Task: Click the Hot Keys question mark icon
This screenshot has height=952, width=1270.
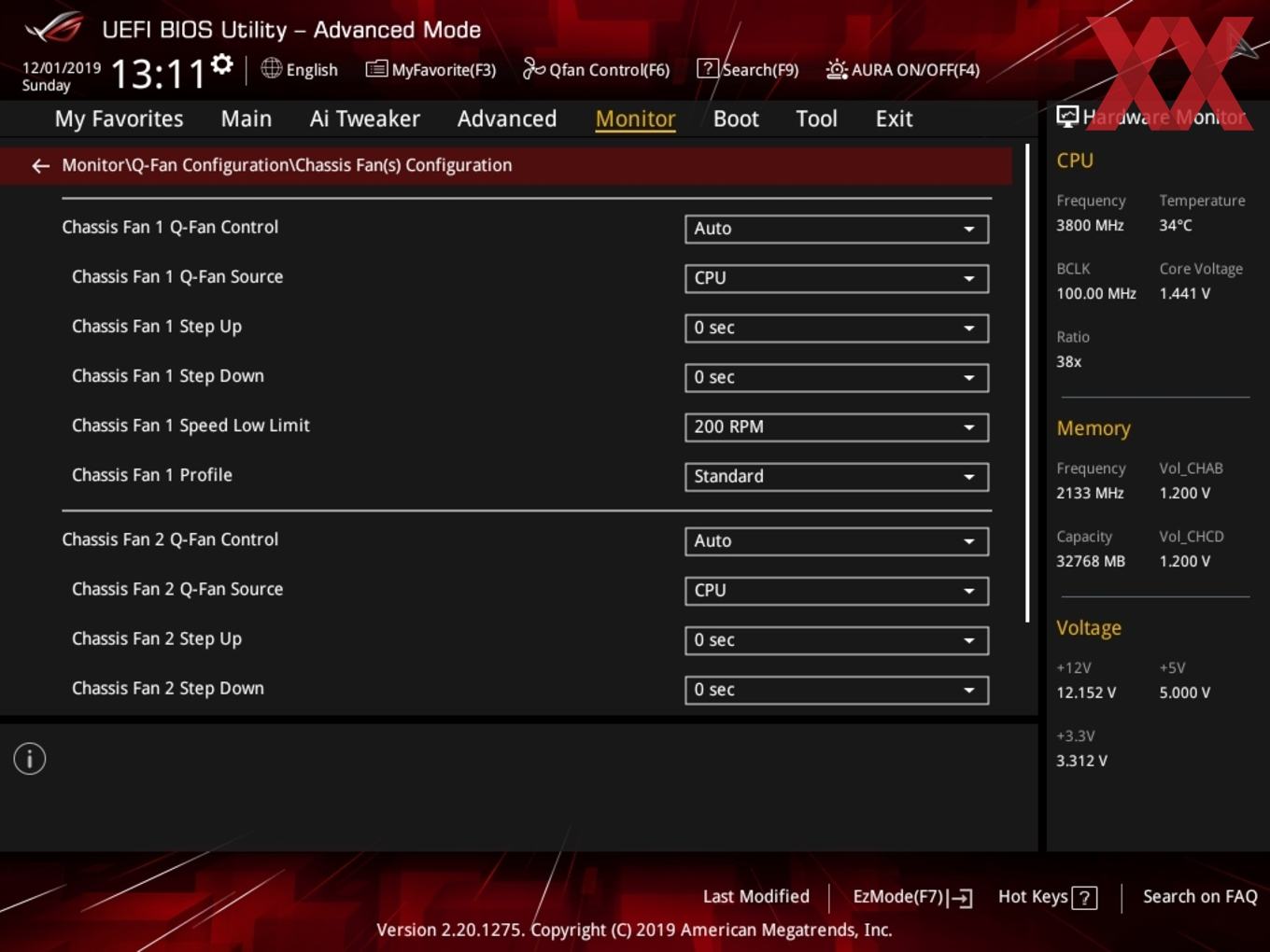Action: coord(1084,898)
